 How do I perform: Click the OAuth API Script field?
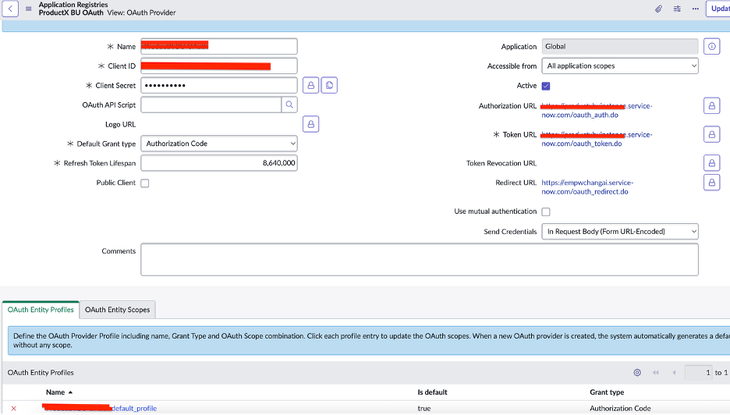(211, 105)
